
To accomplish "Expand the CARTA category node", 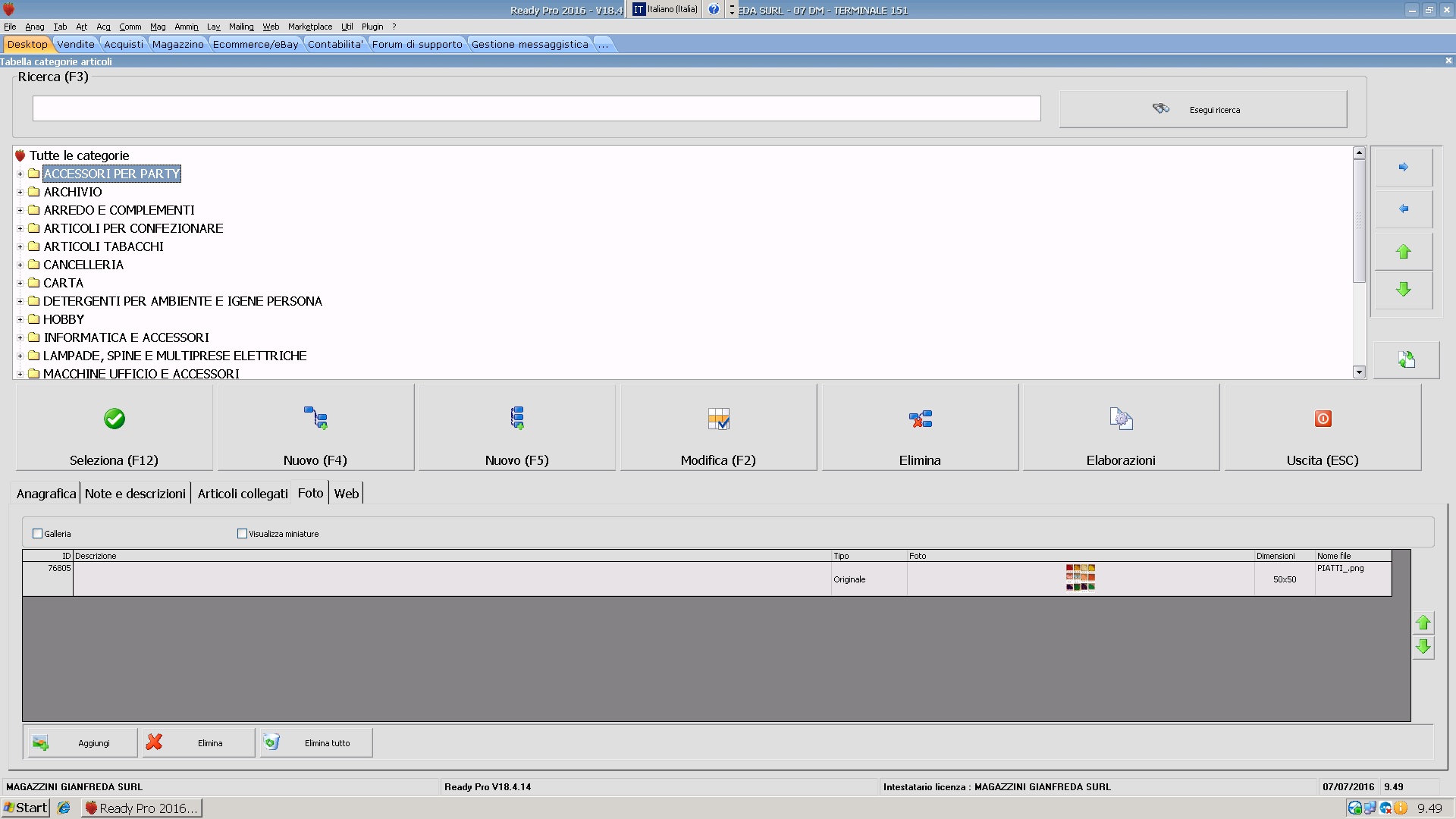I will [x=20, y=283].
